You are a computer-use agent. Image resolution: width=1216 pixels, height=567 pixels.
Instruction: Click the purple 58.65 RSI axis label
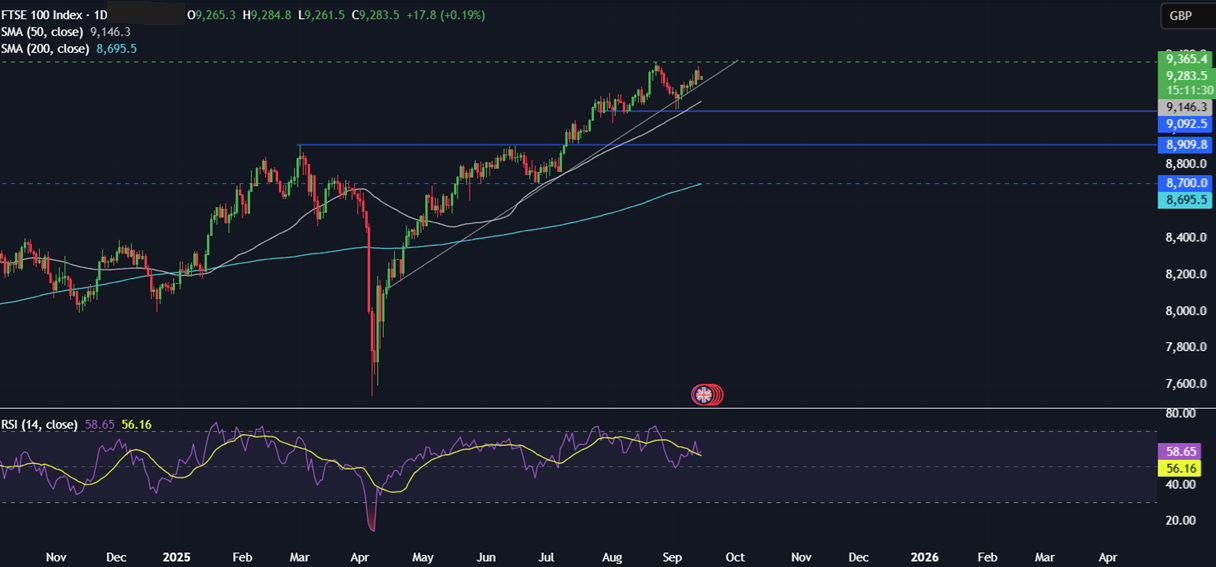1177,452
